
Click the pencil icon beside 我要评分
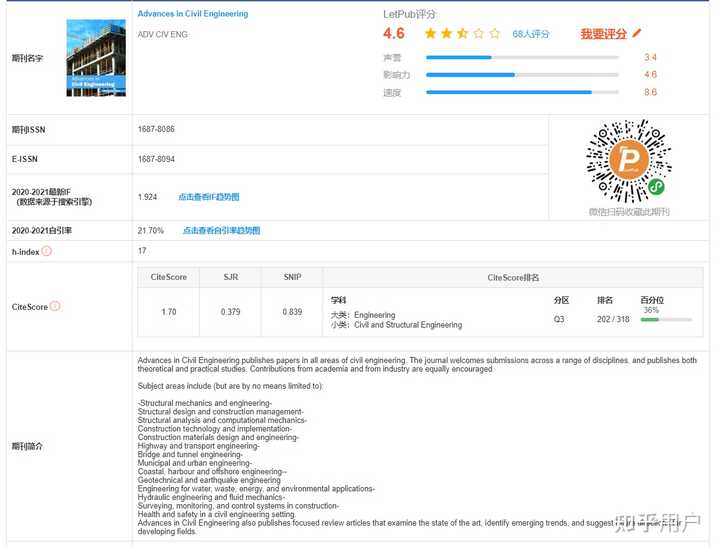coord(636,33)
